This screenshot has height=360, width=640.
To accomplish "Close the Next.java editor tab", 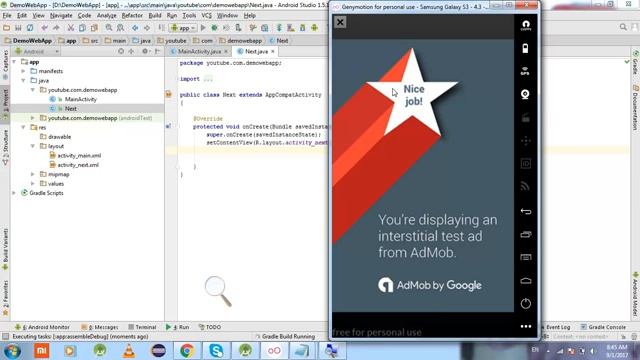I will (x=273, y=51).
